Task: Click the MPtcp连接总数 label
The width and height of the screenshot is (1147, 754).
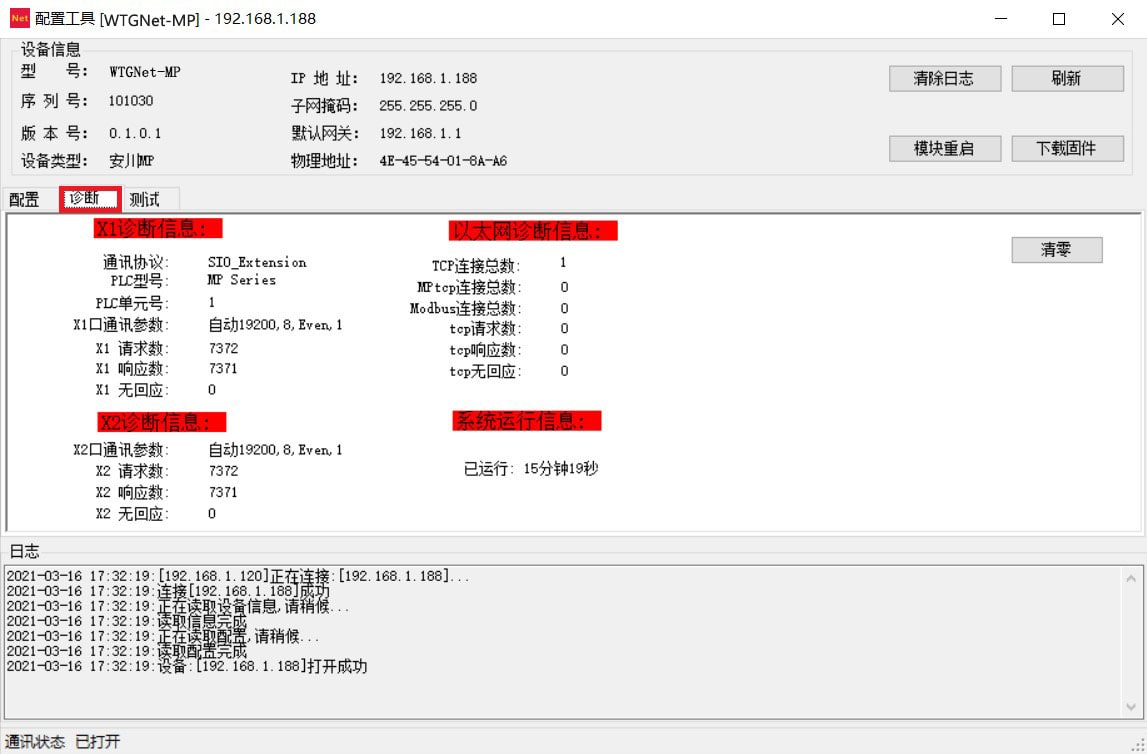Action: point(469,287)
